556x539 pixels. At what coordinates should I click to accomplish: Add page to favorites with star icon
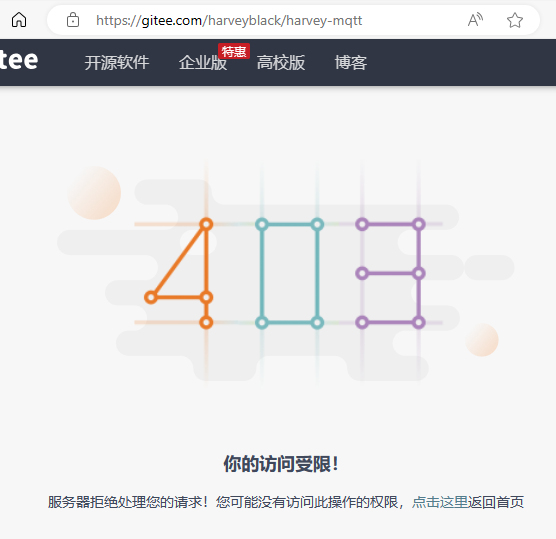[x=515, y=20]
